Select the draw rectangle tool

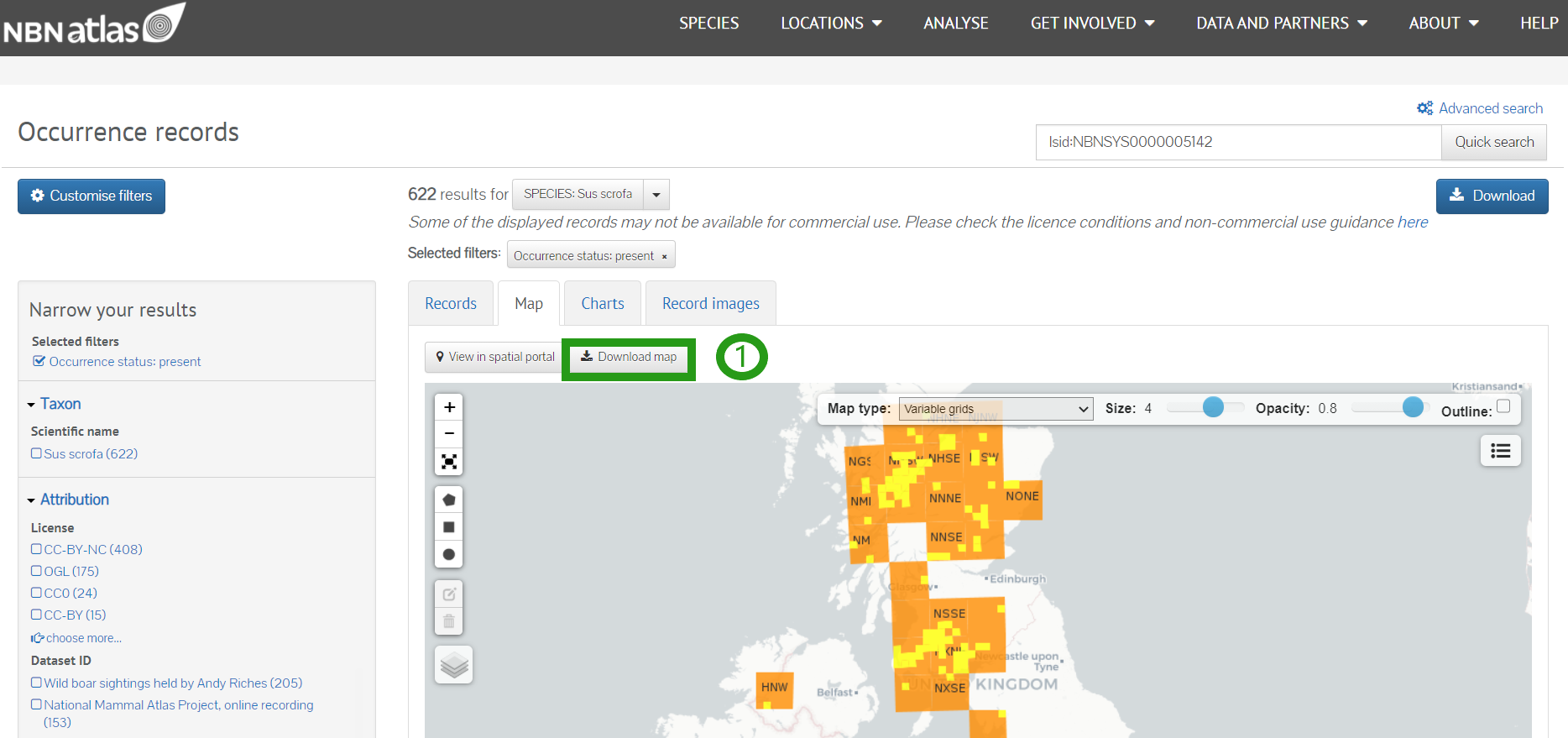tap(449, 527)
